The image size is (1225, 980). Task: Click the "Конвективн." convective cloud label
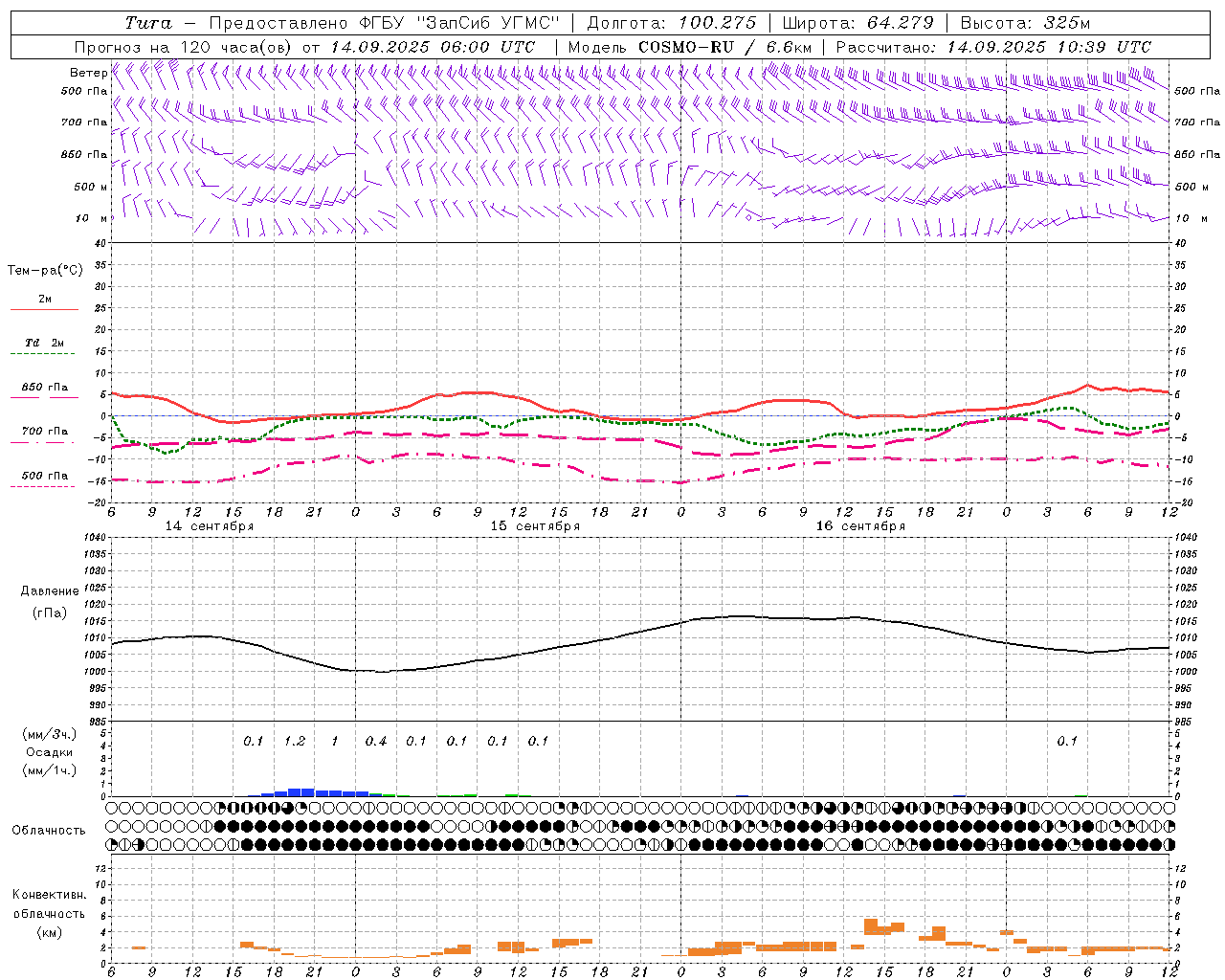point(50,895)
